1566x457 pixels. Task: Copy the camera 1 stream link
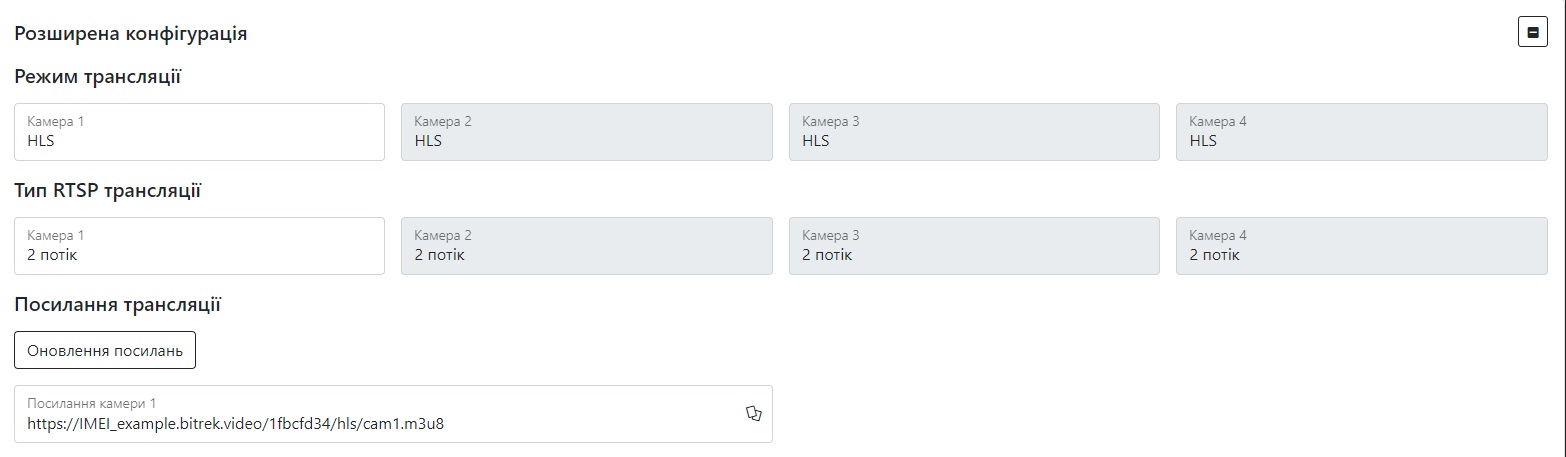(x=754, y=413)
